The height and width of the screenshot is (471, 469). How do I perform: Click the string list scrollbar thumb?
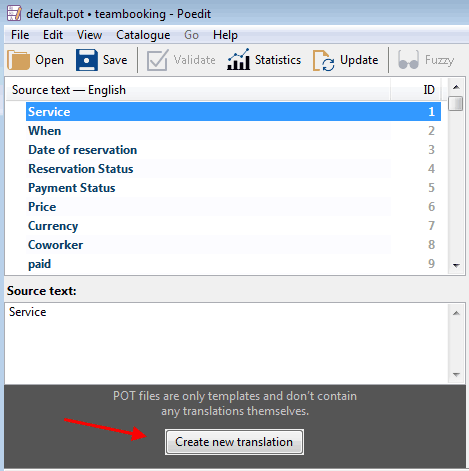coord(456,103)
